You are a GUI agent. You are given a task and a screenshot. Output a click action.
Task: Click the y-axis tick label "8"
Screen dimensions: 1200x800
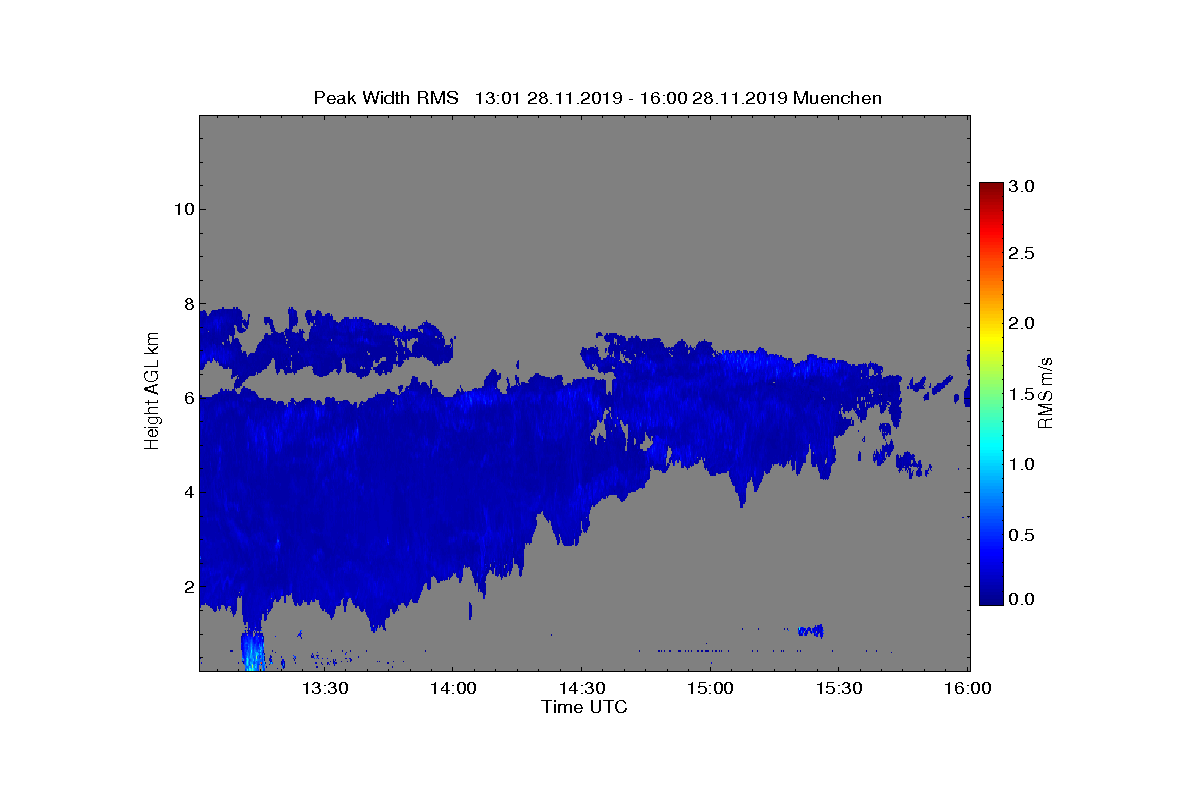(x=187, y=304)
